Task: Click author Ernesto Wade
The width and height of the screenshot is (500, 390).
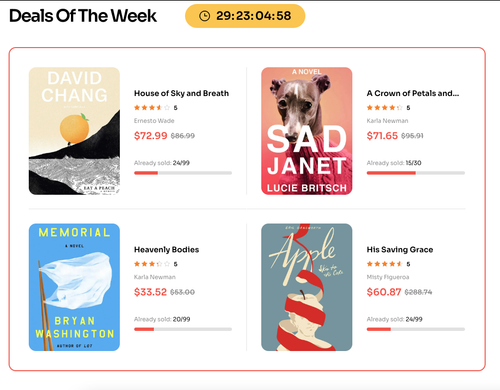Action: click(x=154, y=121)
